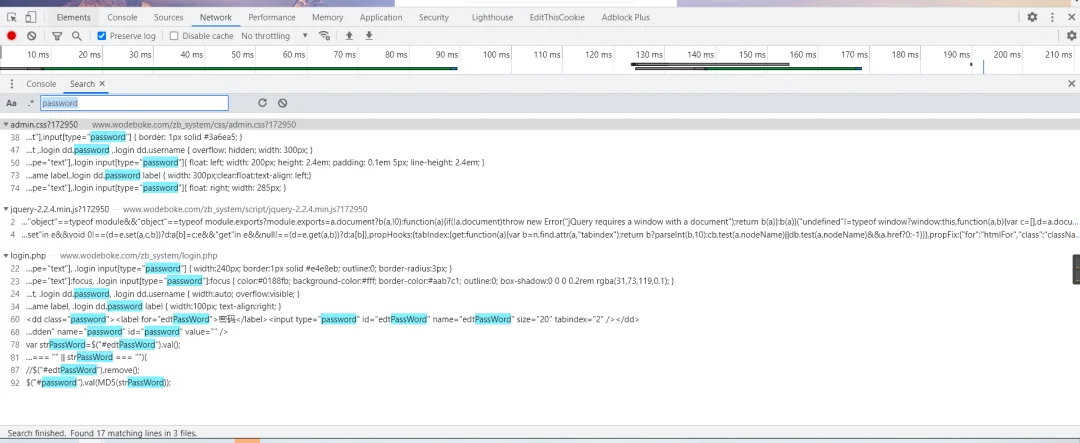Click the search input containing password
Image resolution: width=1080 pixels, height=443 pixels.
pyautogui.click(x=134, y=103)
